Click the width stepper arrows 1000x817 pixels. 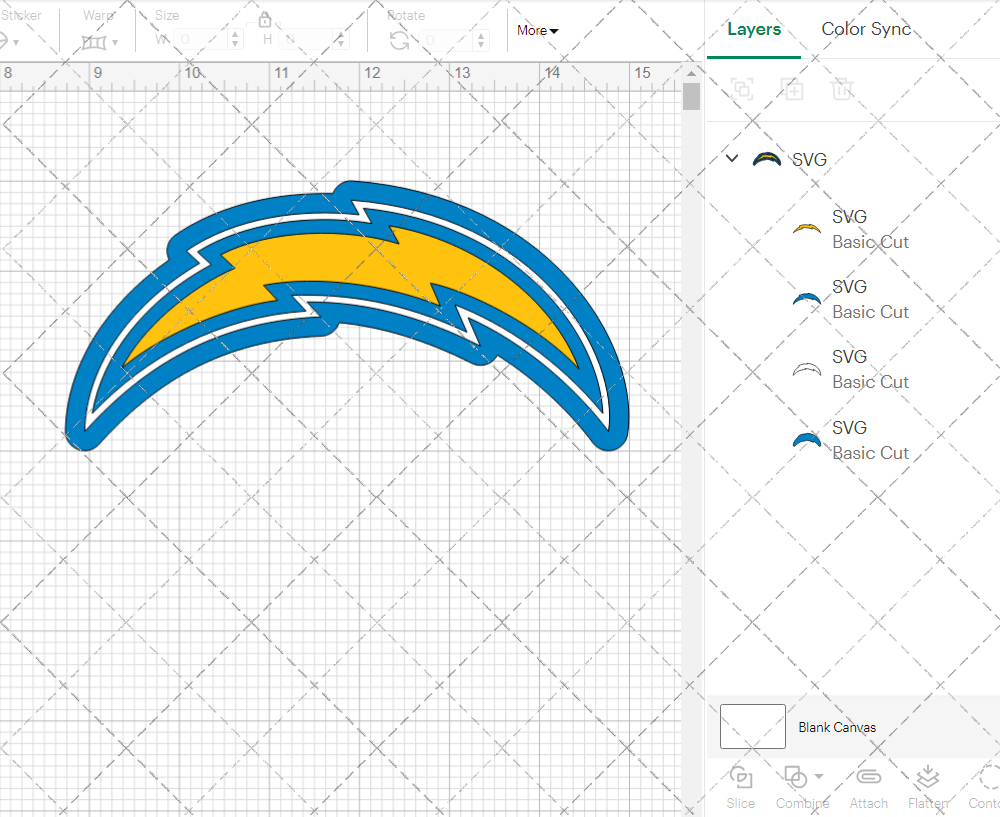point(235,40)
